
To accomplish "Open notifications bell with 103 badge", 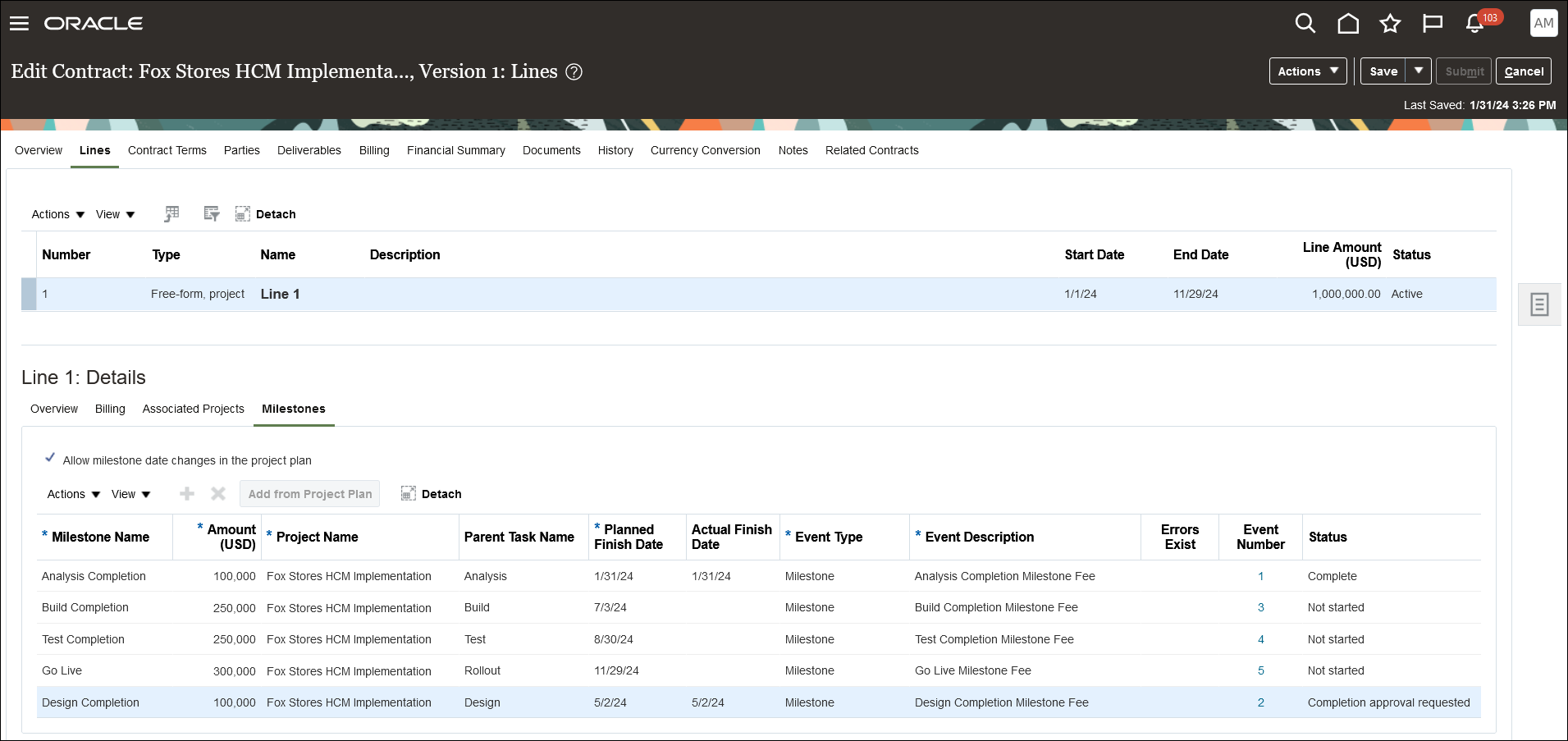I will (x=1475, y=24).
